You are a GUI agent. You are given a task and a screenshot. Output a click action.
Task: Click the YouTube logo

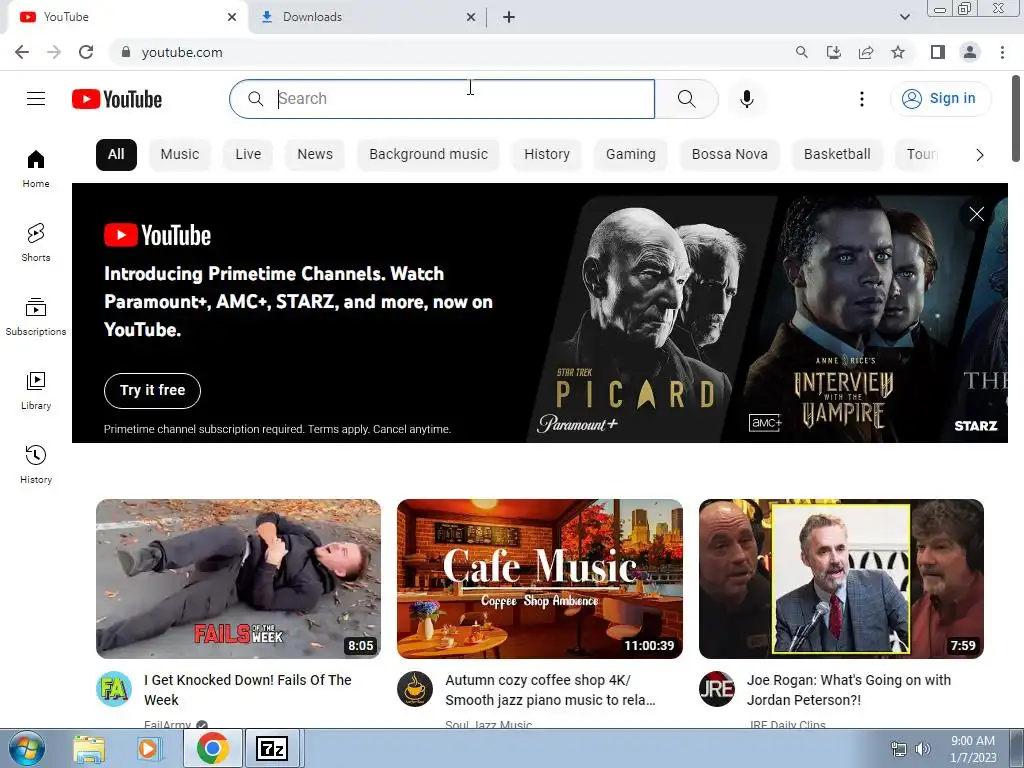pyautogui.click(x=117, y=99)
